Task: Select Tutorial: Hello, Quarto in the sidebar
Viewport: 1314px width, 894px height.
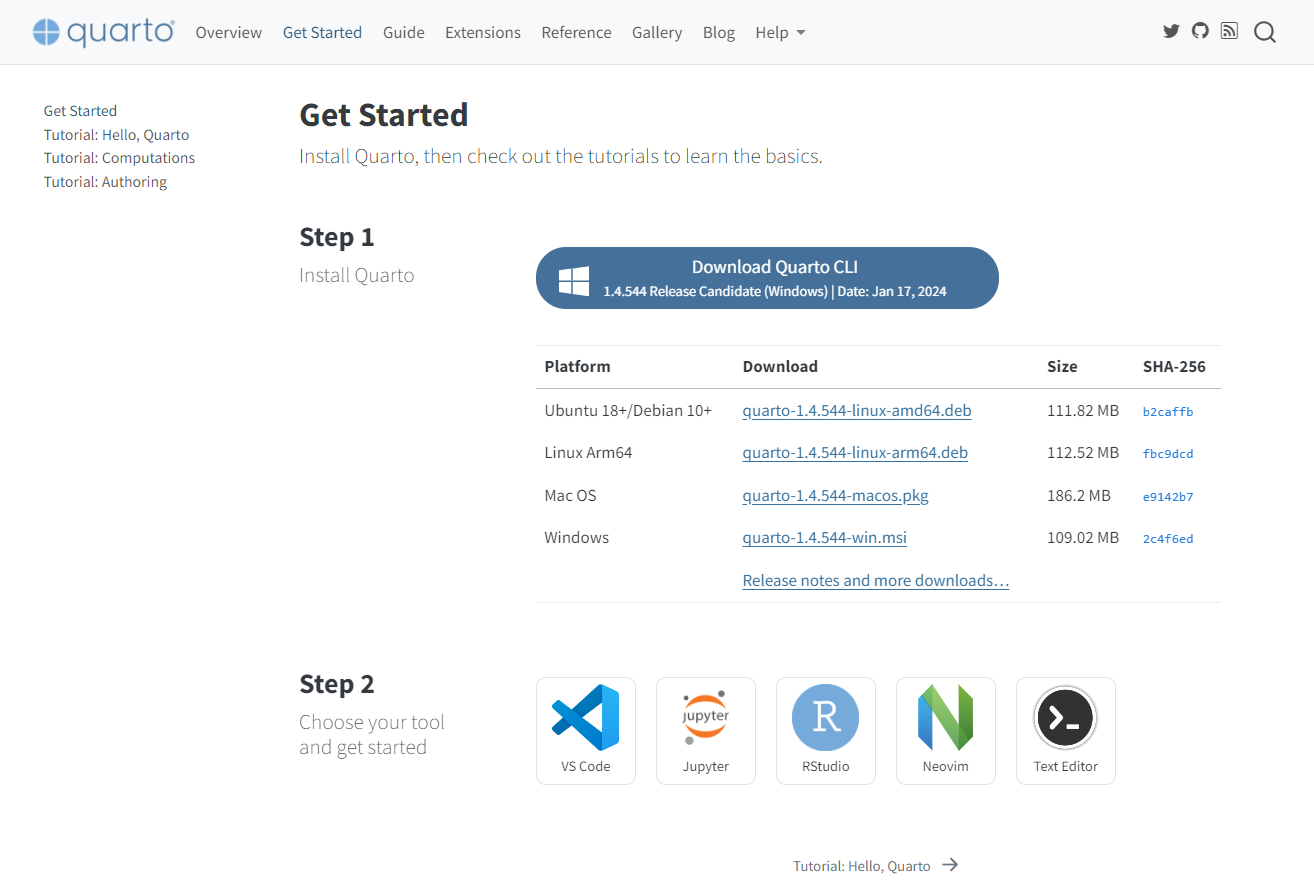Action: [116, 135]
